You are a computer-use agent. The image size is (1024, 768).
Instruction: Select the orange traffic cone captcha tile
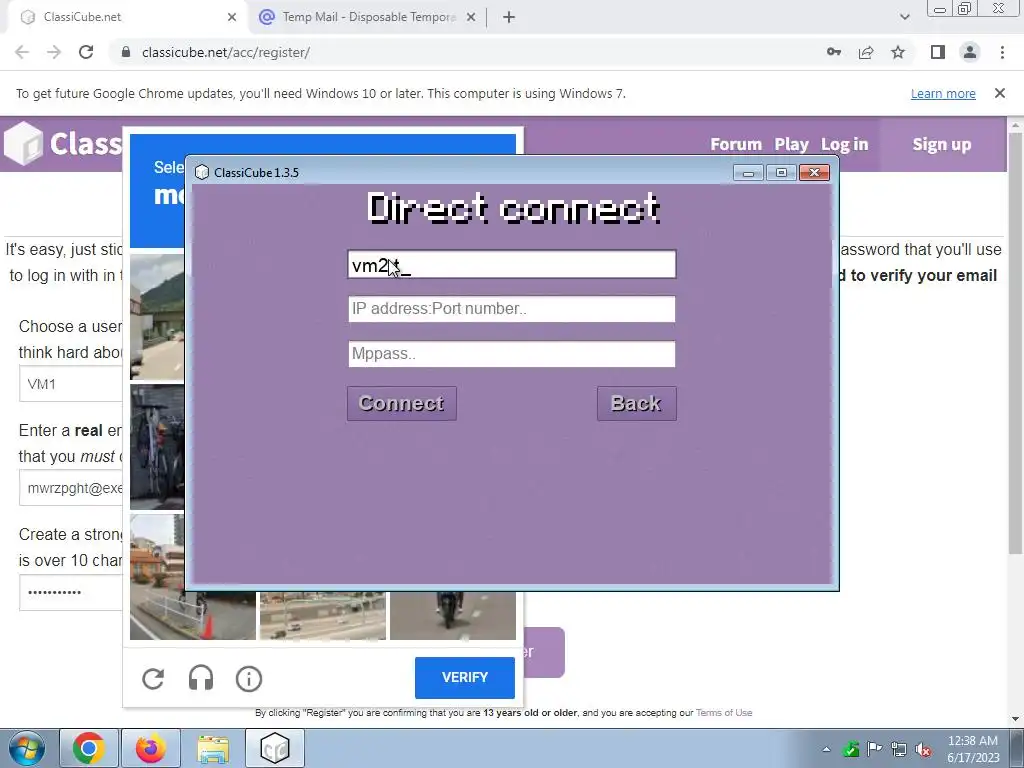(193, 615)
